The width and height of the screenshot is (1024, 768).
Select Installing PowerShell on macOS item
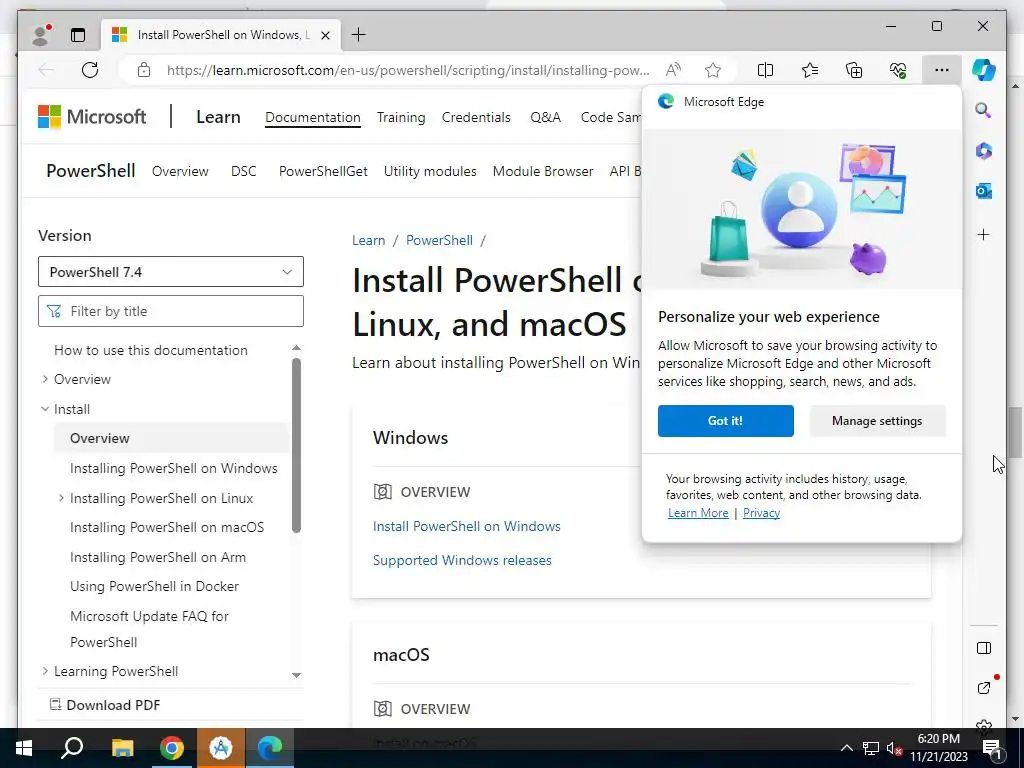[167, 527]
